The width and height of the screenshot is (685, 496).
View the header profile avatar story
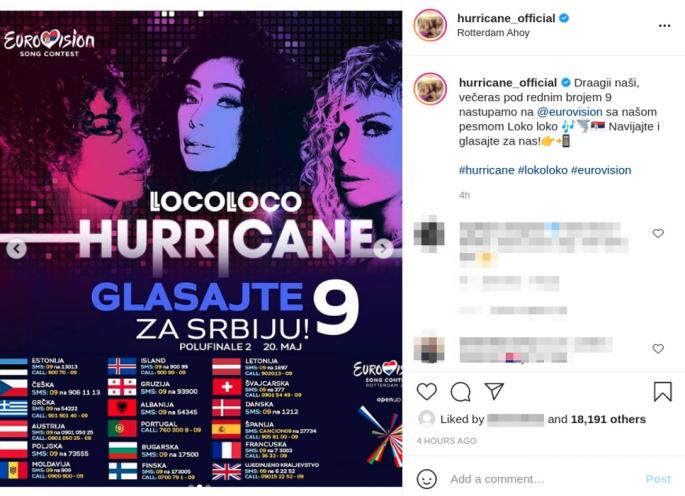430,25
